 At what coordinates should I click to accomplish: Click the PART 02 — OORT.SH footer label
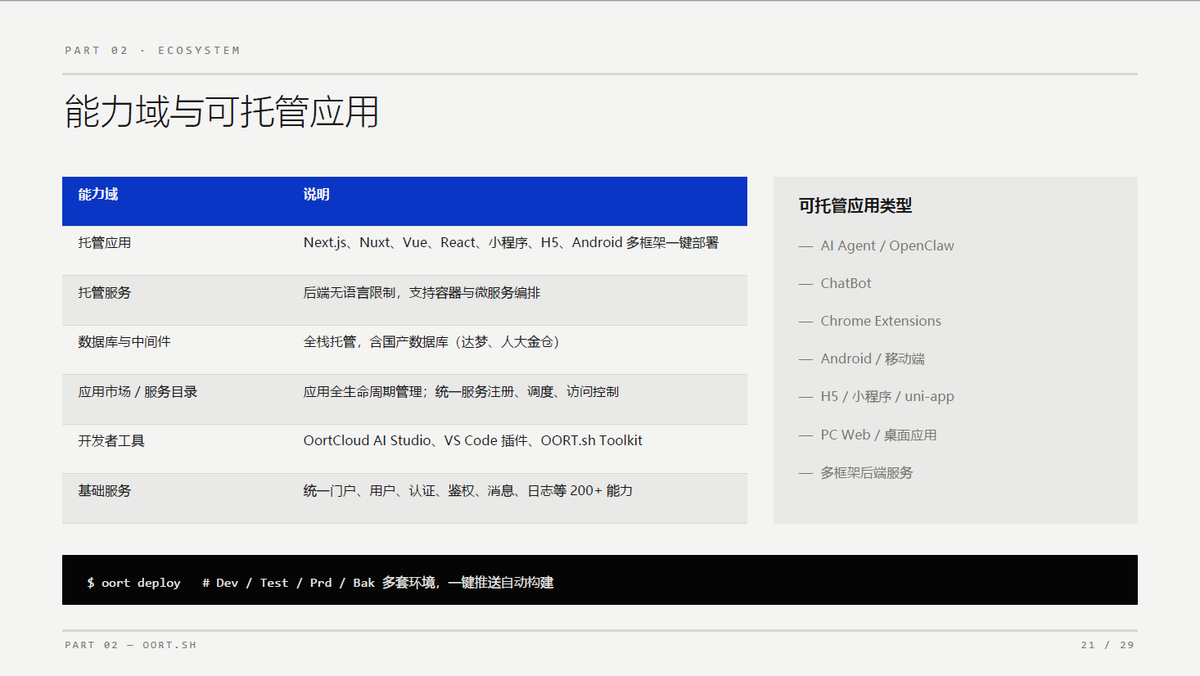click(131, 645)
